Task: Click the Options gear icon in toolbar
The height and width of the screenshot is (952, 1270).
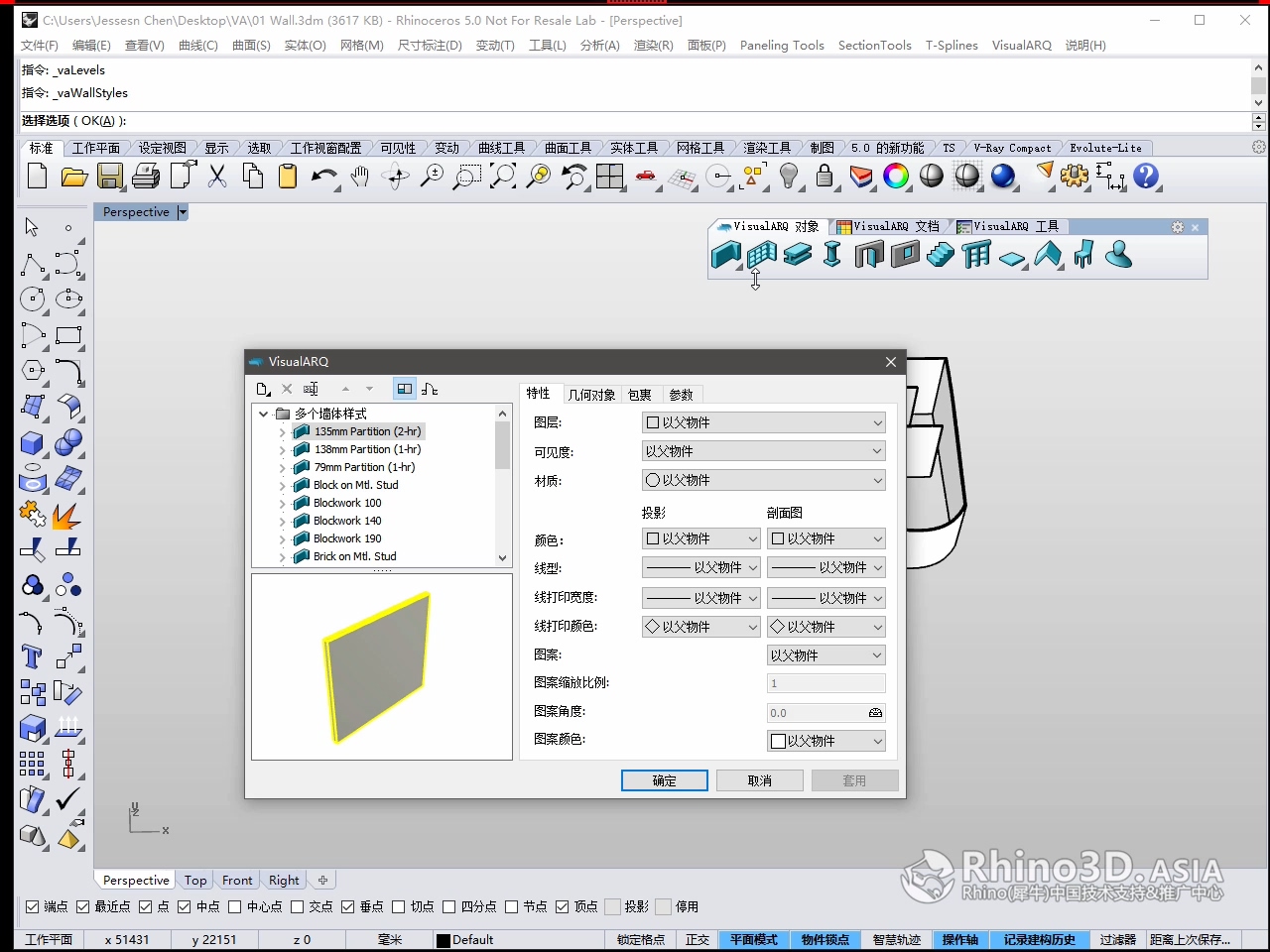Action: [x=1074, y=177]
